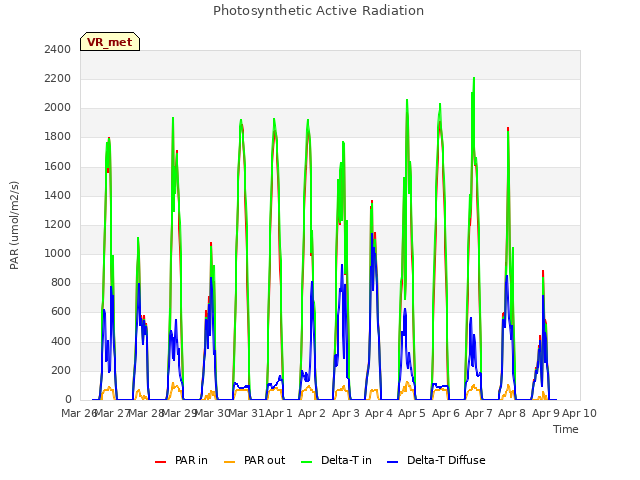Click the 2200 y-axis tick value
This screenshot has height=480, width=640.
(x=58, y=78)
